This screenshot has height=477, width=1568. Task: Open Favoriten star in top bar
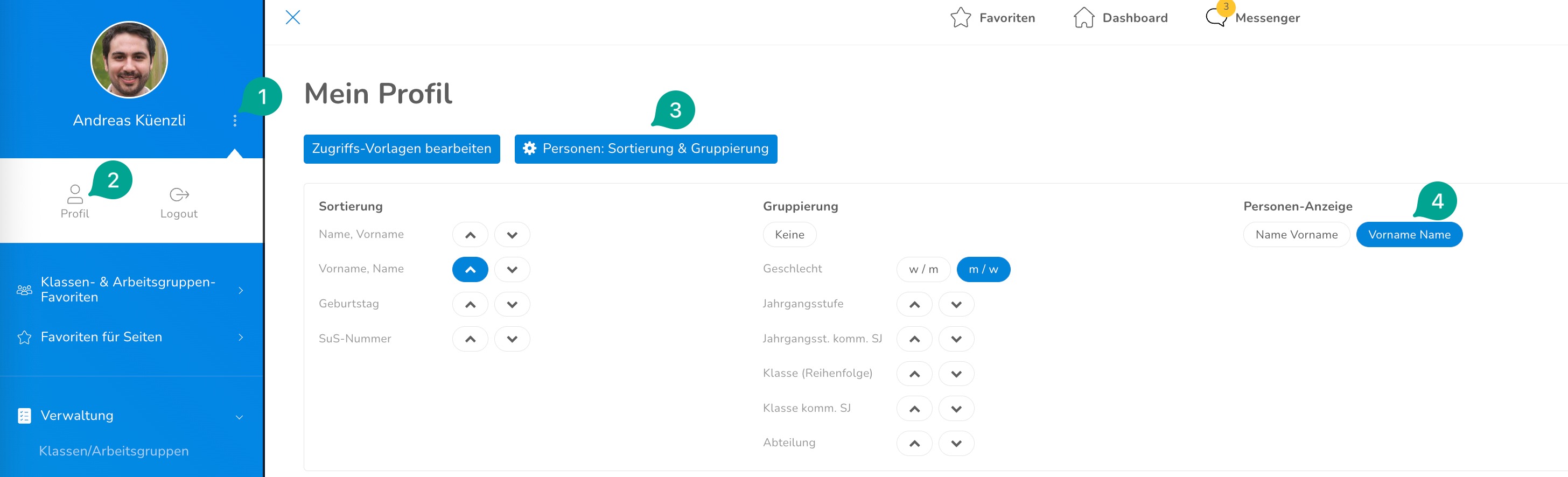coord(961,18)
